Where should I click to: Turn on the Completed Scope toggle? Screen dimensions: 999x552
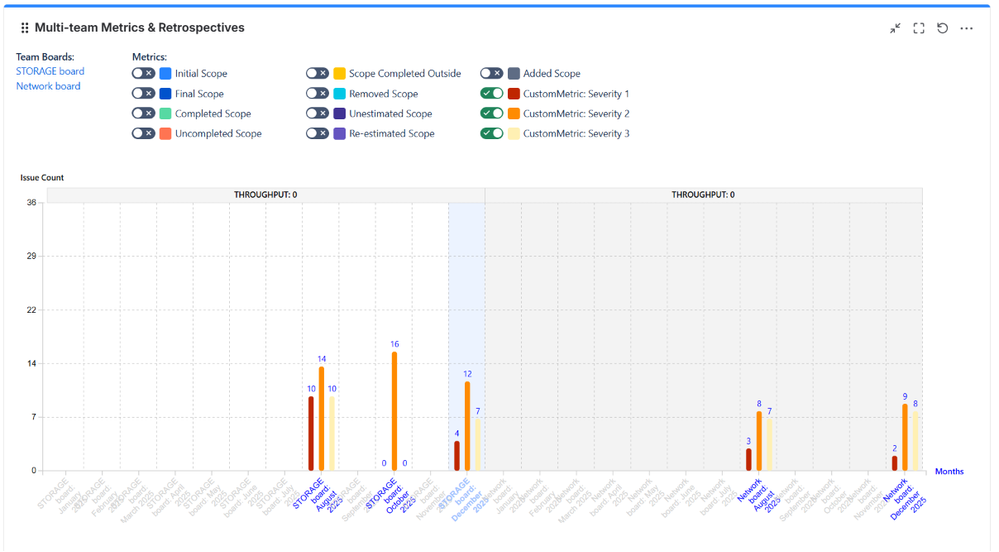[x=143, y=113]
